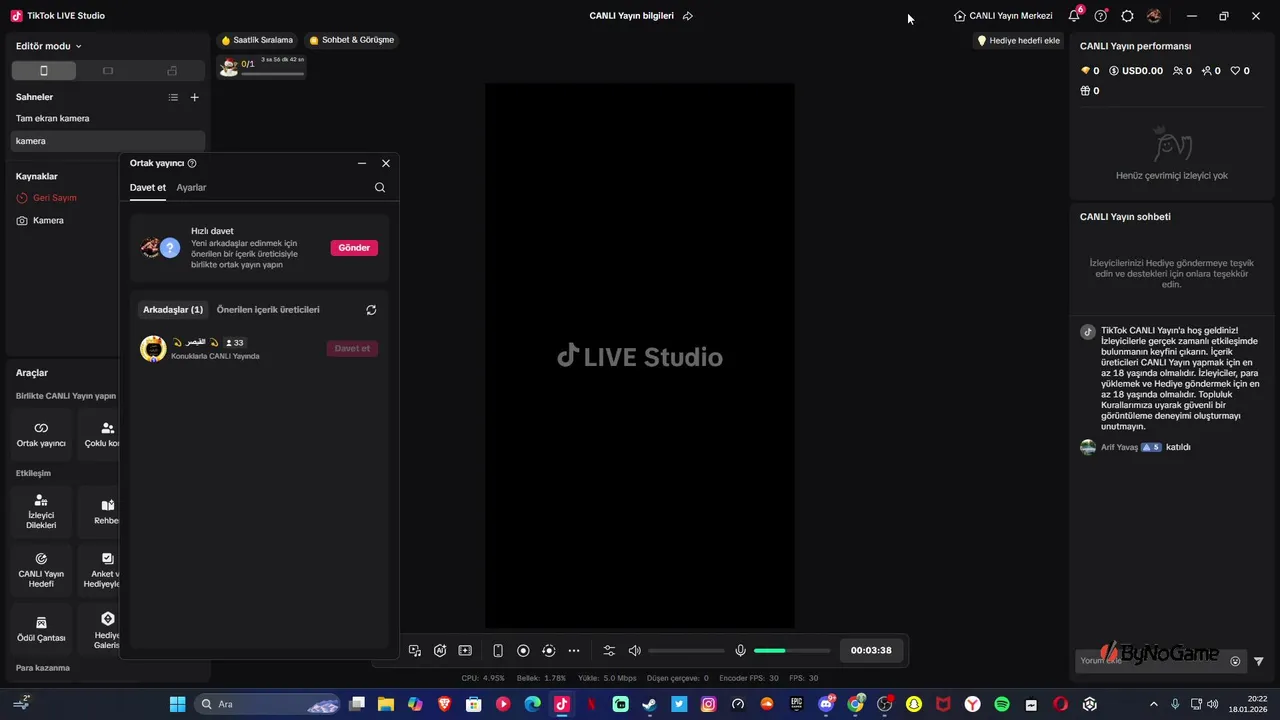
Task: Adjust the speaker volume slider
Action: (686, 651)
